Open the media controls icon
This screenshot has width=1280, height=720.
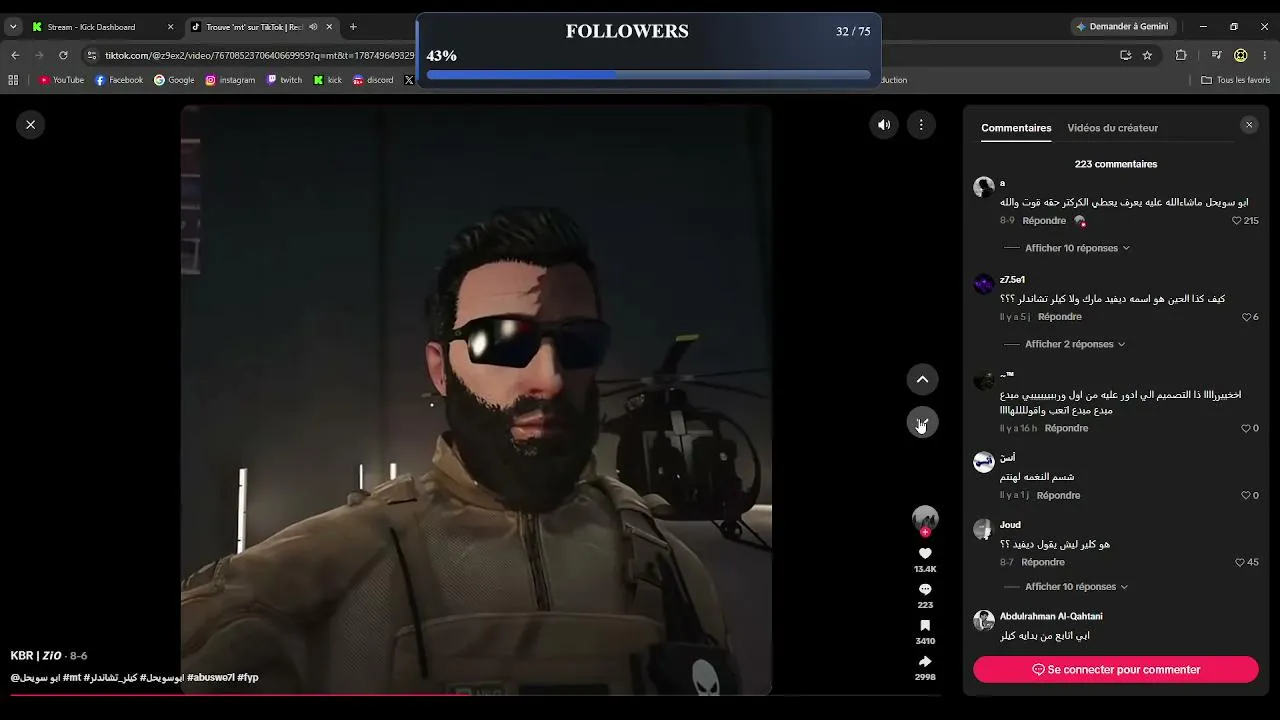[1217, 55]
